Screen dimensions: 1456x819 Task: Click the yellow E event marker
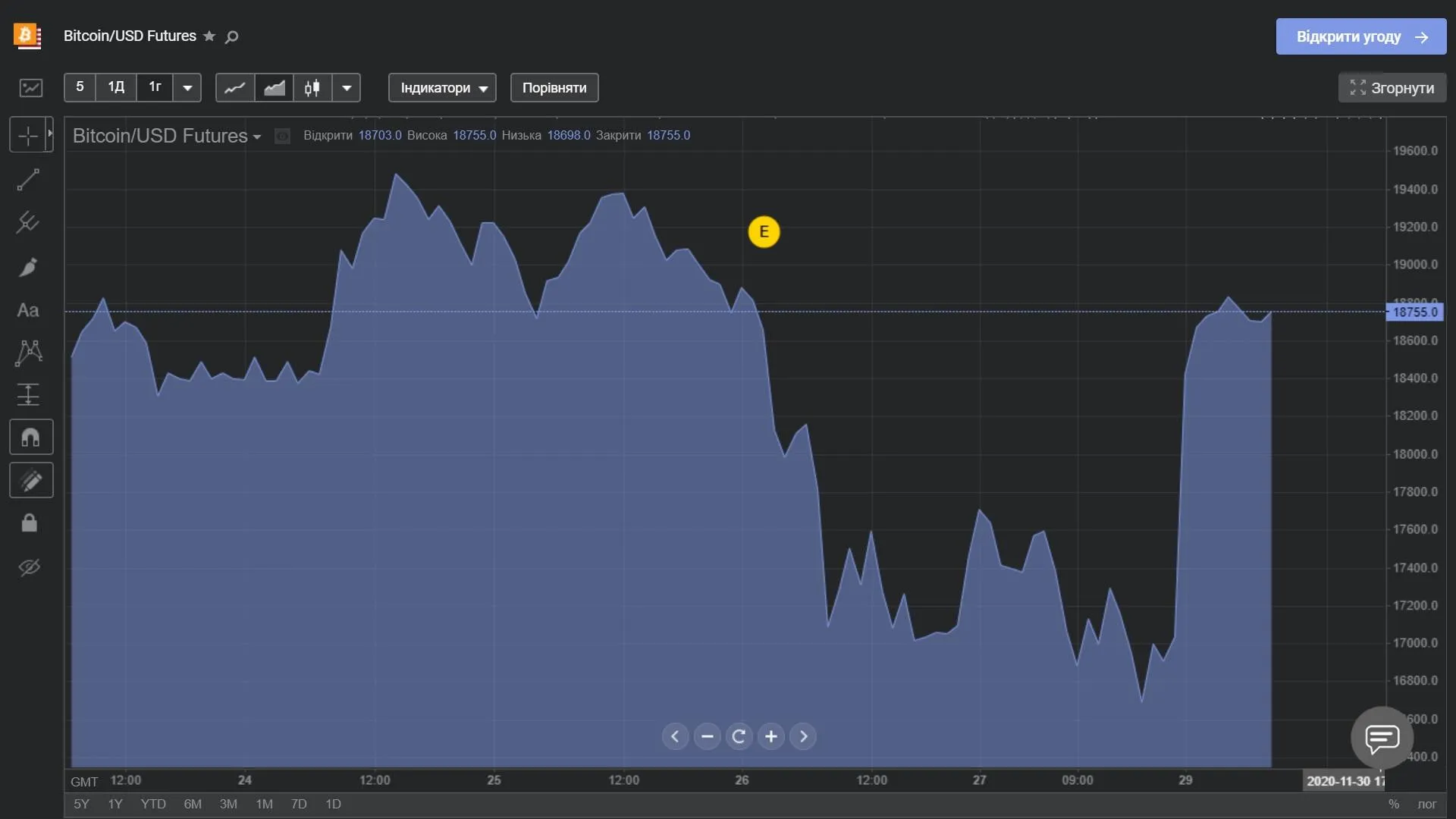(764, 232)
